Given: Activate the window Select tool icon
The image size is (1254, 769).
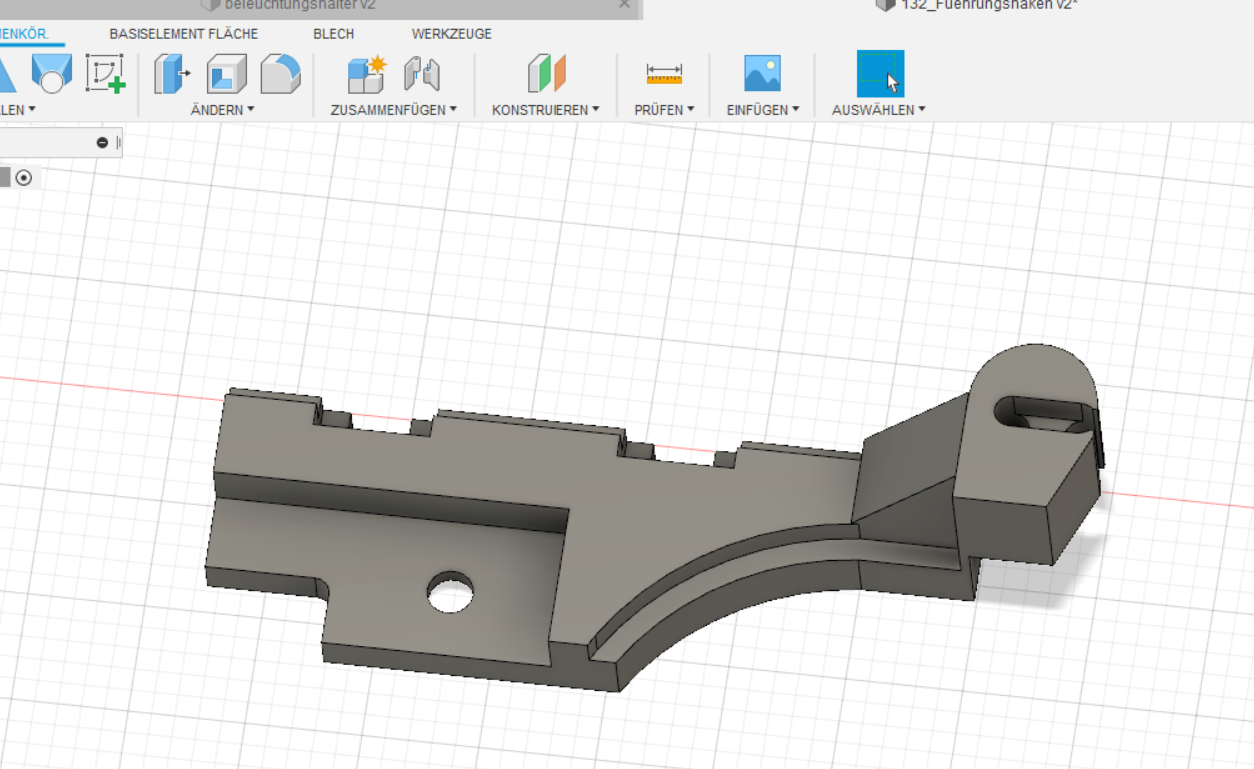Looking at the screenshot, I should (880, 74).
